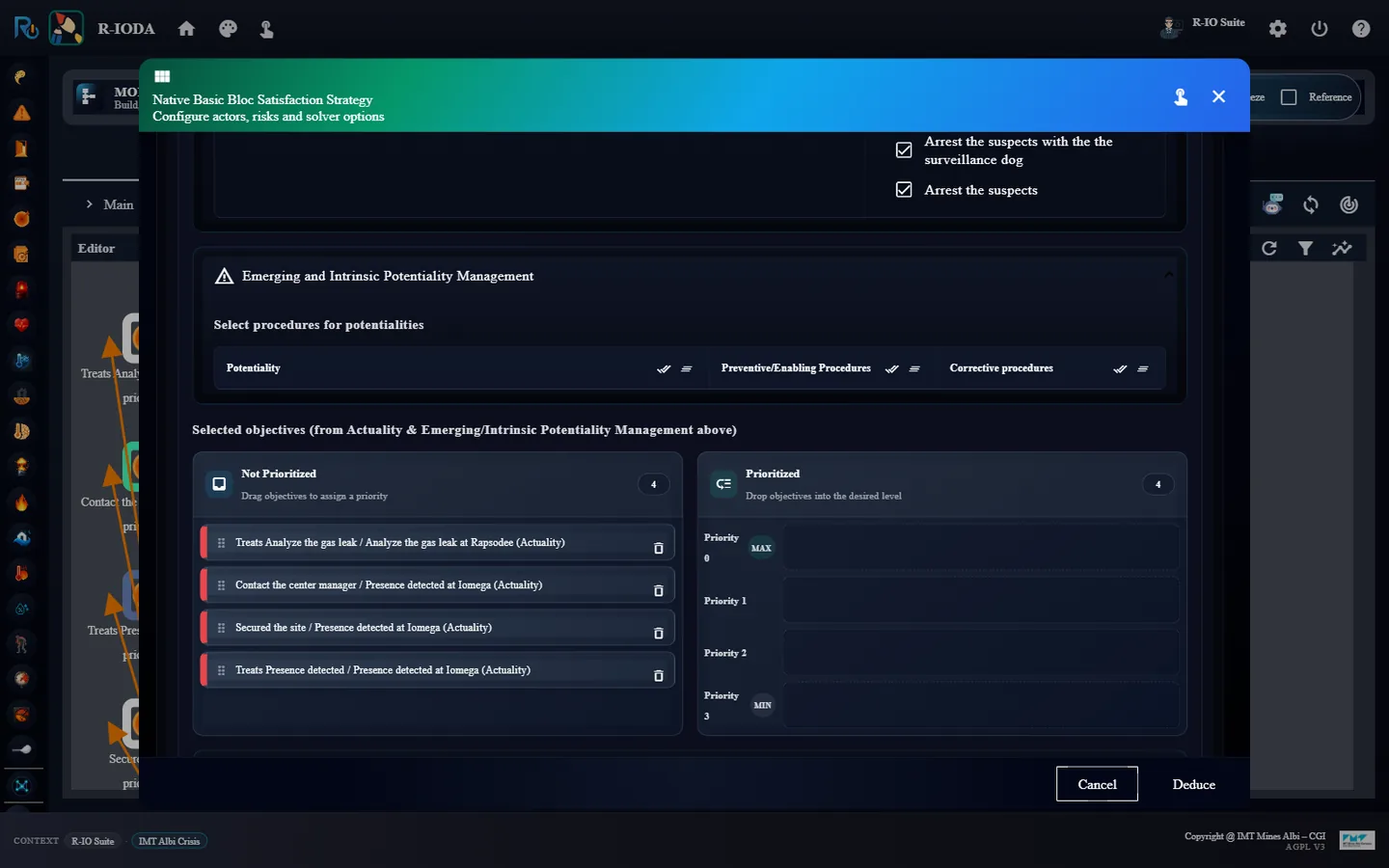Click drag handle of Secured the site row

pyautogui.click(x=221, y=628)
